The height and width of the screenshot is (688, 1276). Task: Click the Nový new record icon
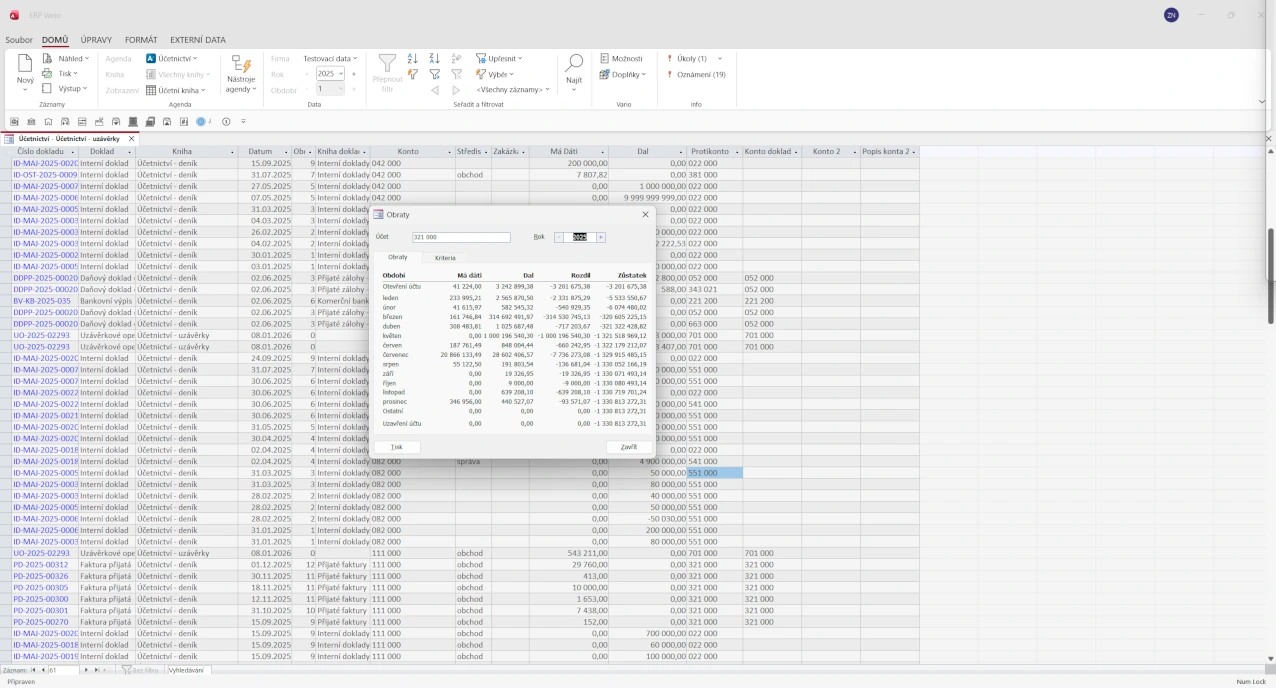click(x=25, y=65)
